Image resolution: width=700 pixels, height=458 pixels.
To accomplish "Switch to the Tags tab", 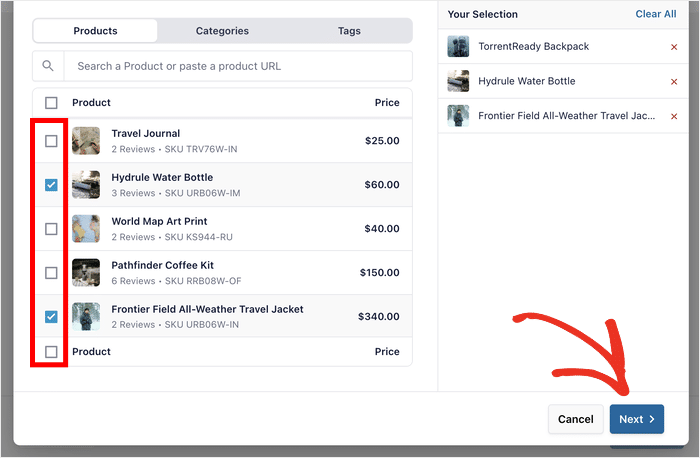I will [349, 31].
